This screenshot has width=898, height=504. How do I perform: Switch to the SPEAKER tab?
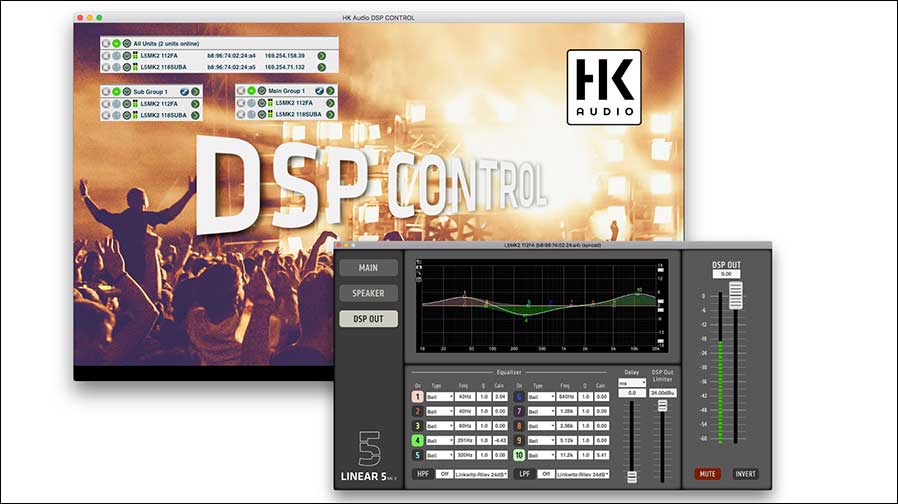(x=368, y=293)
